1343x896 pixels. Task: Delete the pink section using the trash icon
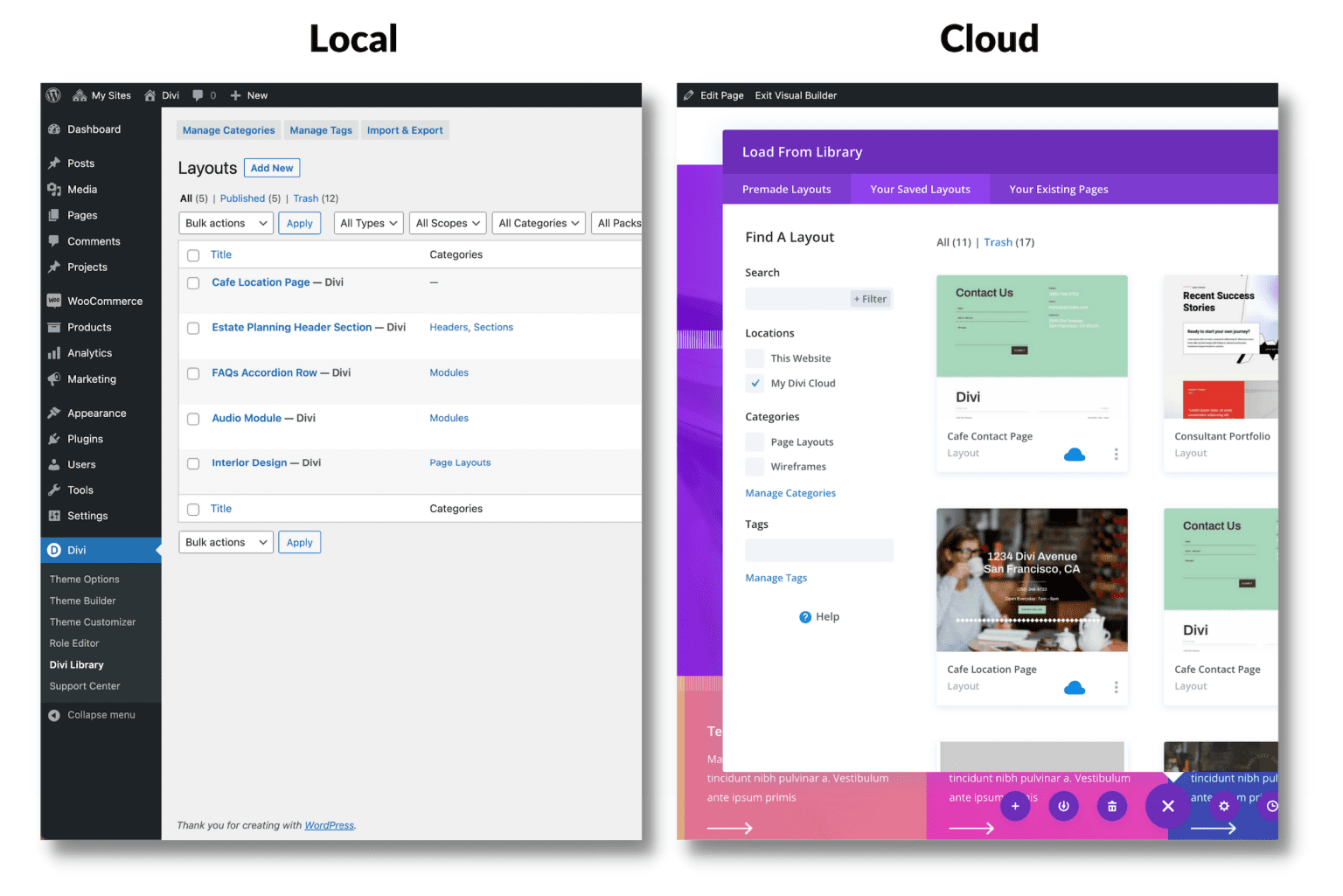tap(1111, 806)
